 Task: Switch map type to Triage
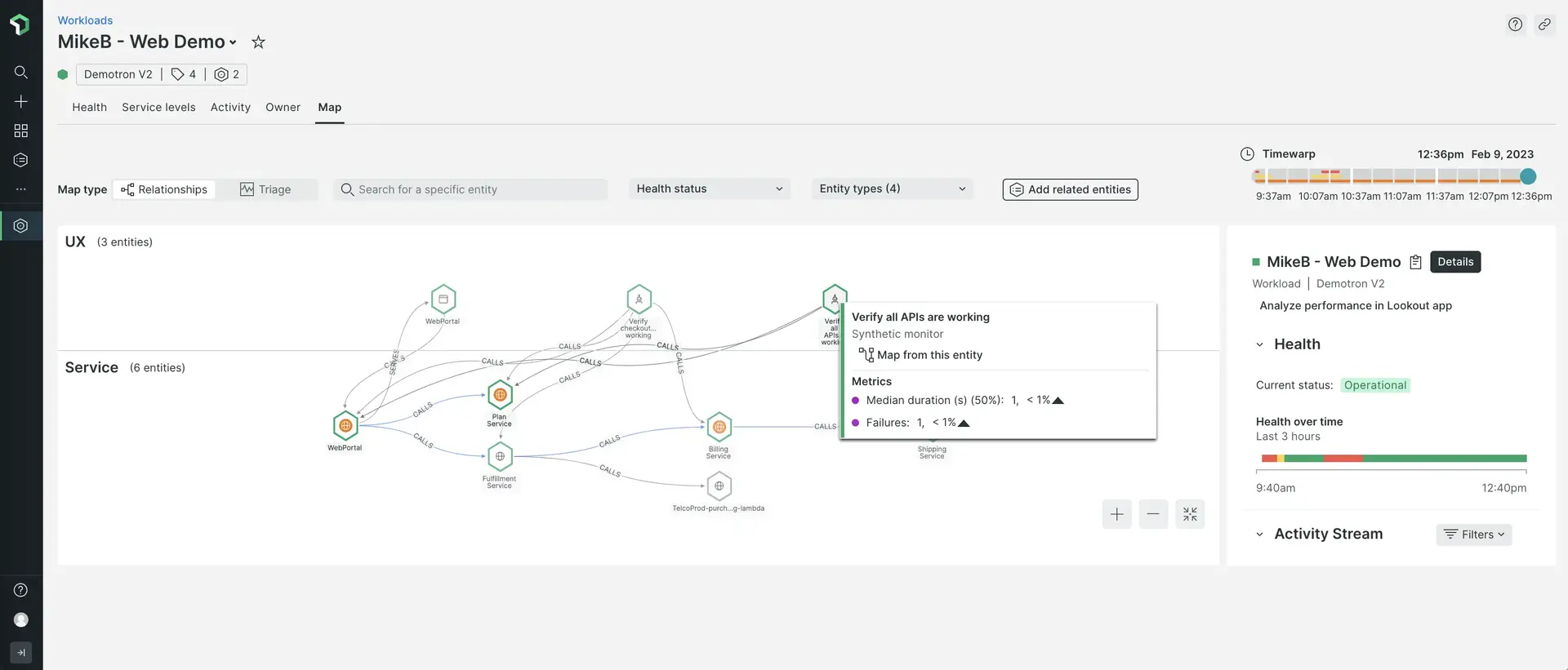click(x=265, y=189)
